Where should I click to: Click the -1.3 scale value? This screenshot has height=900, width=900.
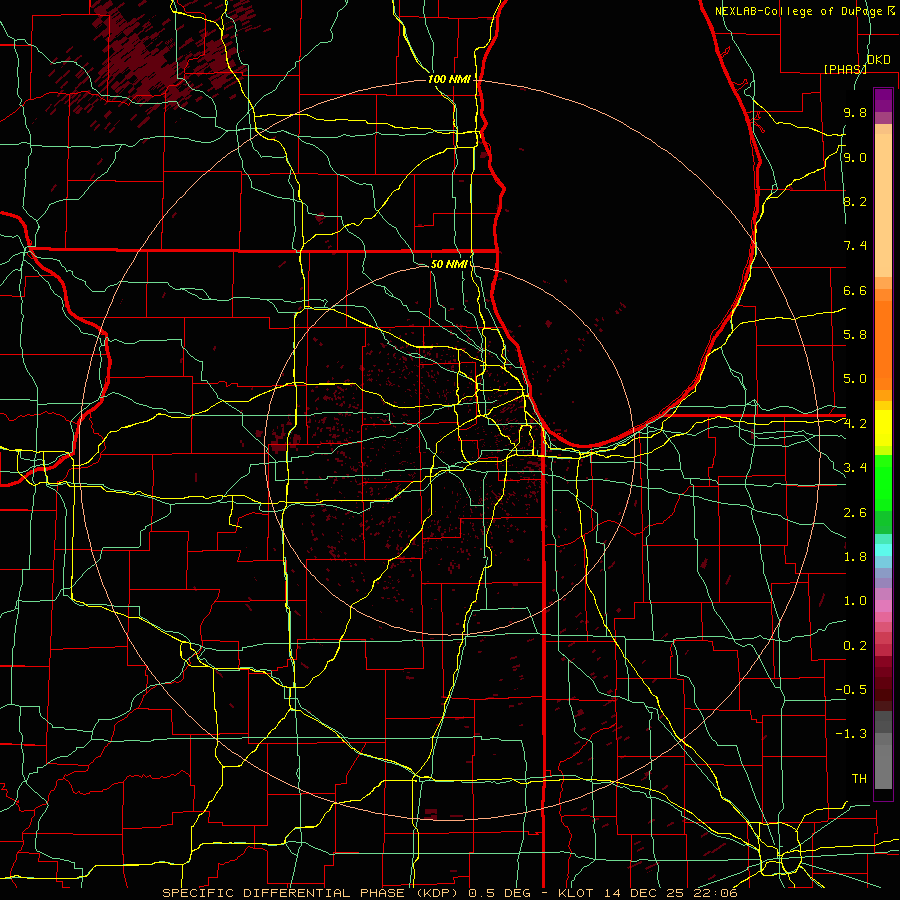click(x=851, y=734)
